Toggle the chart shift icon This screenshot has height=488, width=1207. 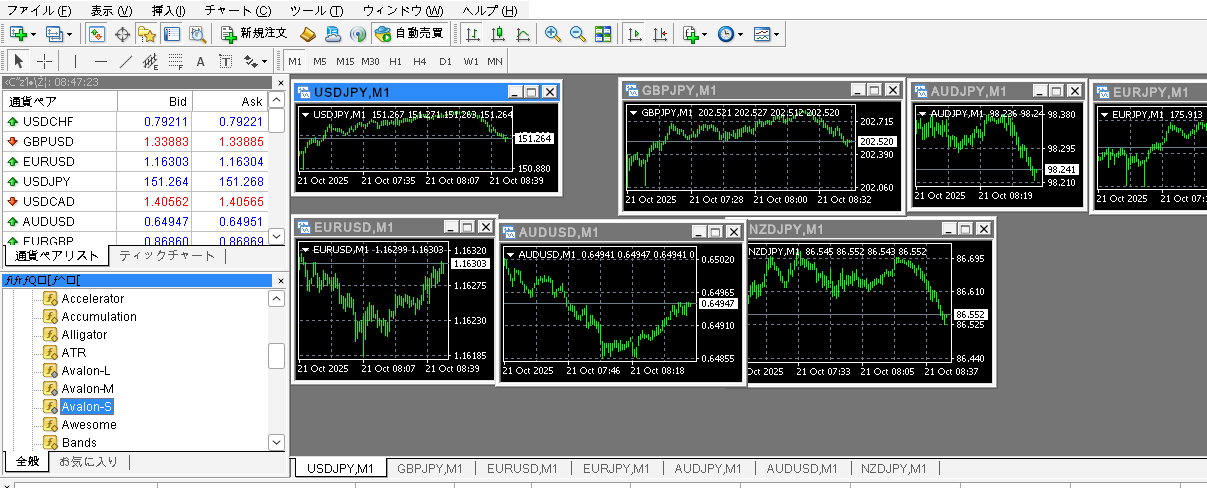(659, 34)
